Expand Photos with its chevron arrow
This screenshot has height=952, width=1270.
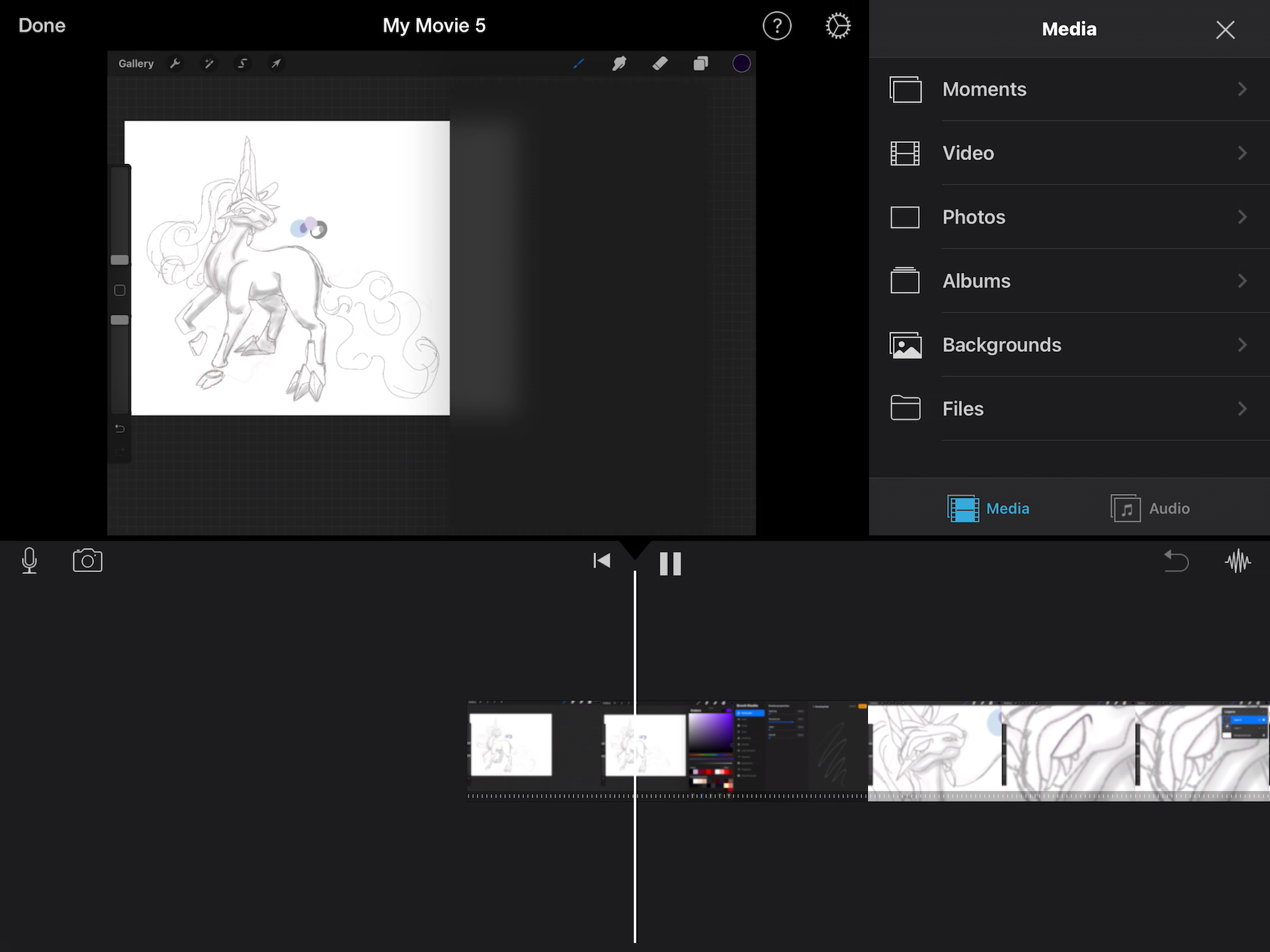[1242, 217]
